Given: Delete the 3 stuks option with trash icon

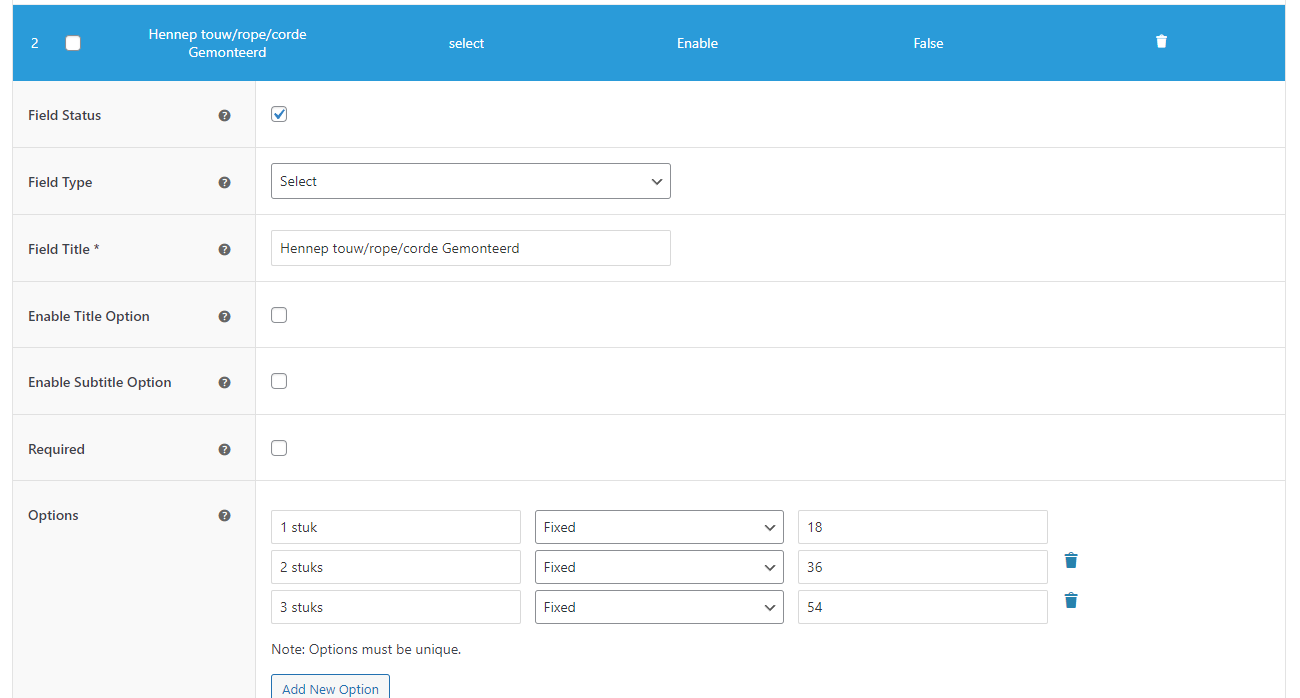Looking at the screenshot, I should (x=1071, y=600).
